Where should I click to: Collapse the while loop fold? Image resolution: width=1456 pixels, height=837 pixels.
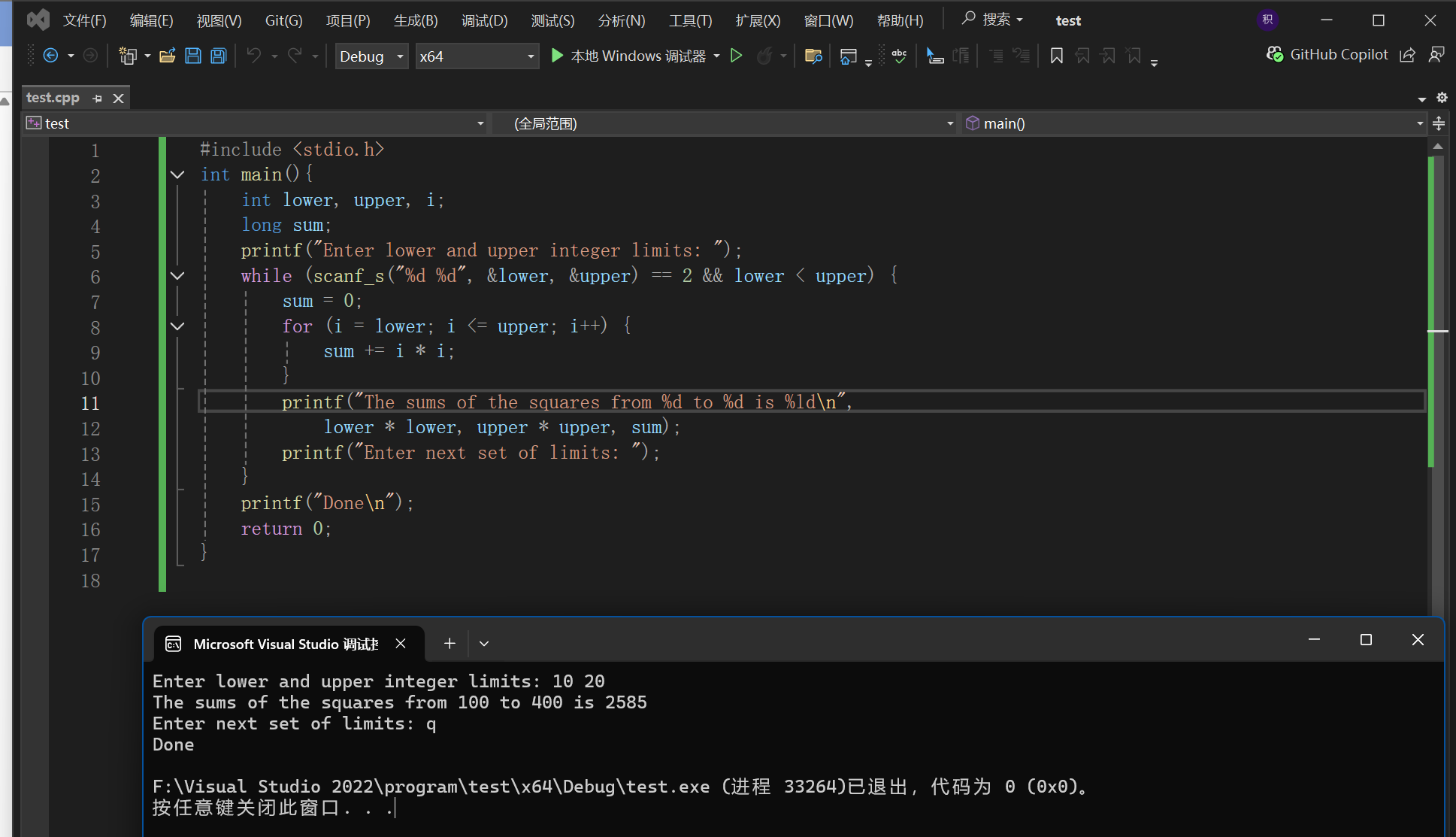[177, 276]
